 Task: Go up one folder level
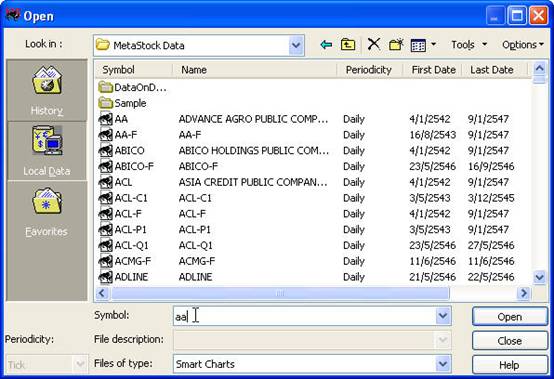click(x=348, y=45)
